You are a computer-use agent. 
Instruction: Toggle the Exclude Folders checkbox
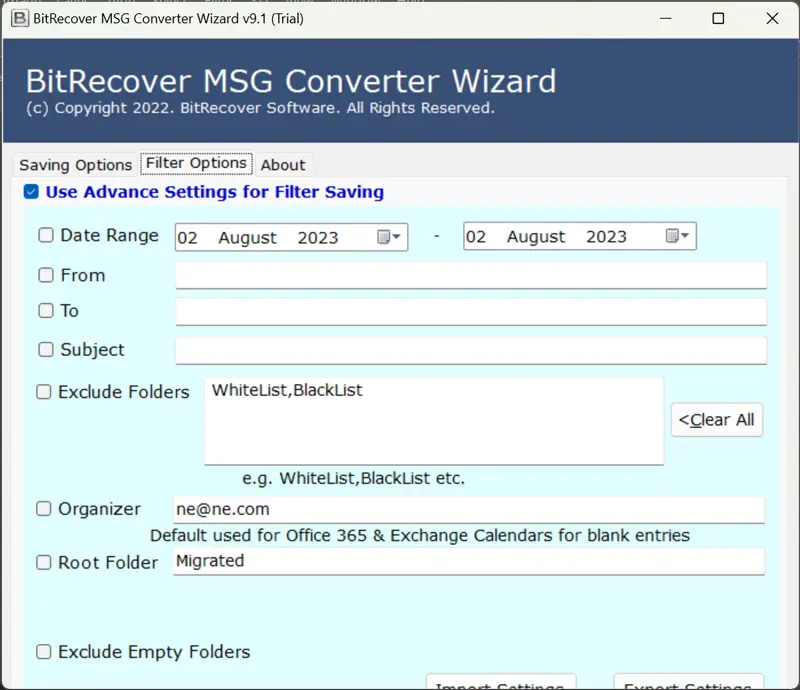pos(44,392)
